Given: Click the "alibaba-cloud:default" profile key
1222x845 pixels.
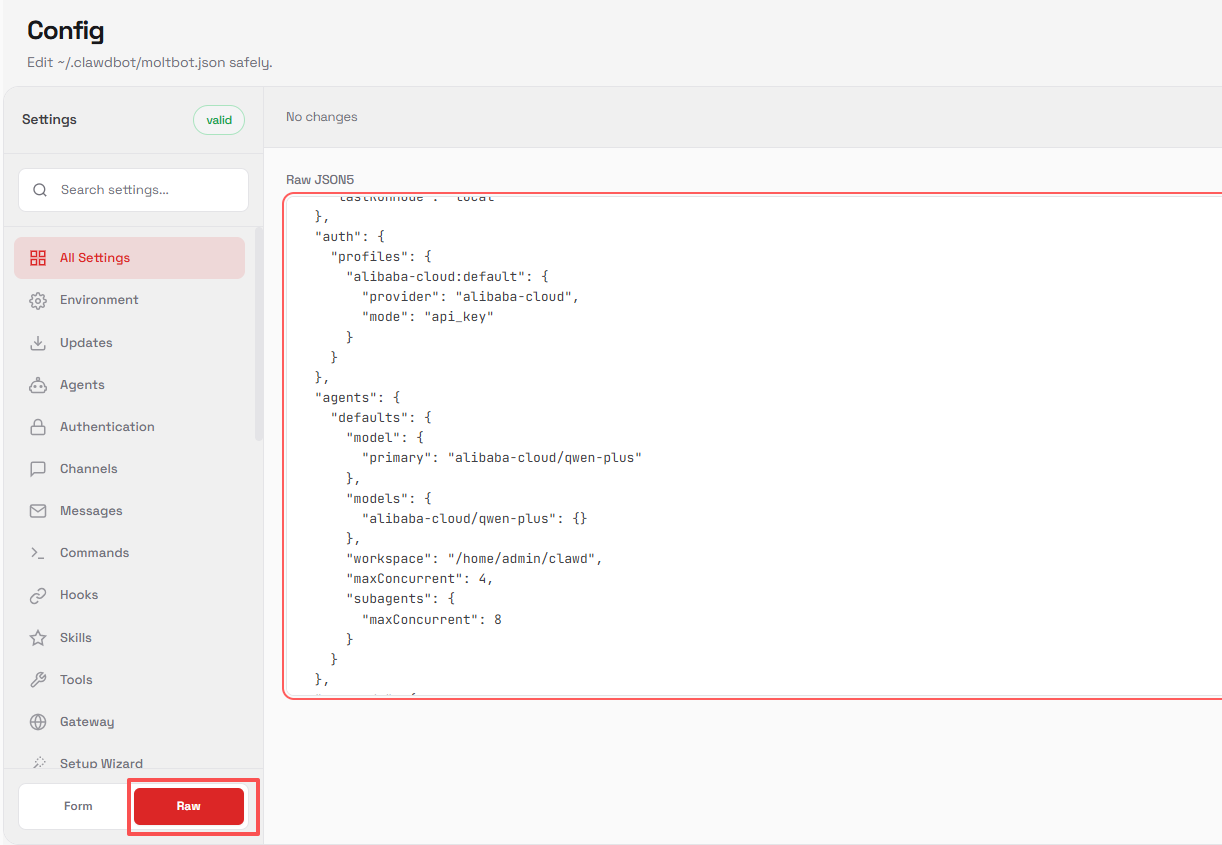Looking at the screenshot, I should click(448, 277).
